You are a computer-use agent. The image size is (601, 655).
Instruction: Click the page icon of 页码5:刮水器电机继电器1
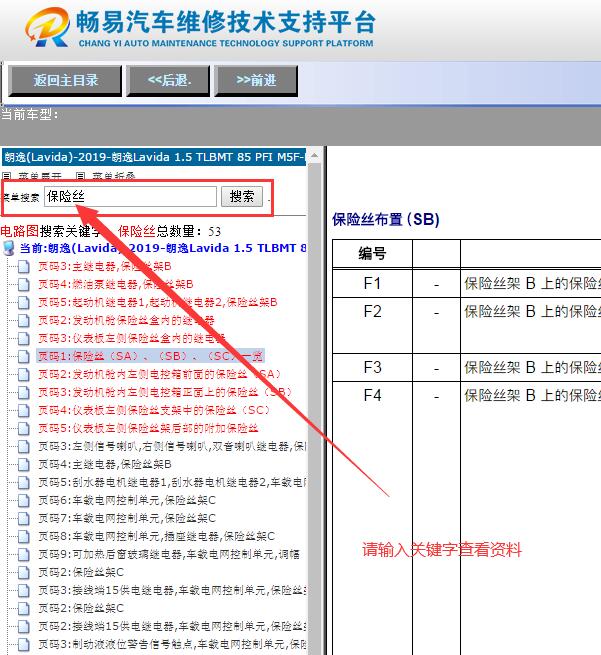pos(23,482)
